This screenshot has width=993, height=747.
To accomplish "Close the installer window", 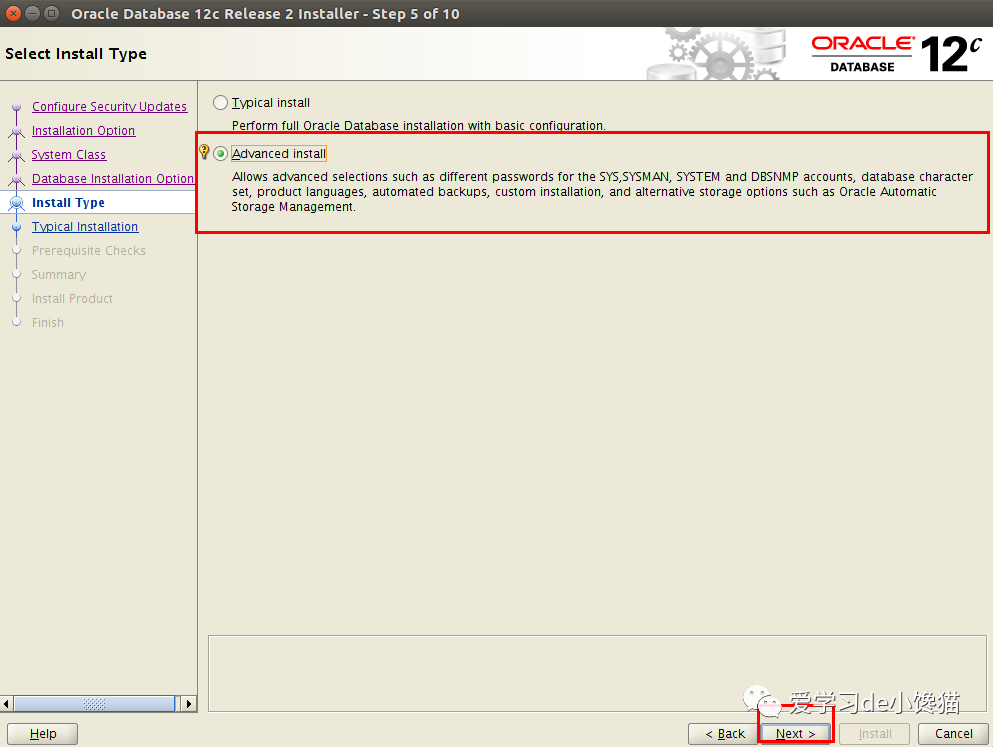I will [13, 13].
